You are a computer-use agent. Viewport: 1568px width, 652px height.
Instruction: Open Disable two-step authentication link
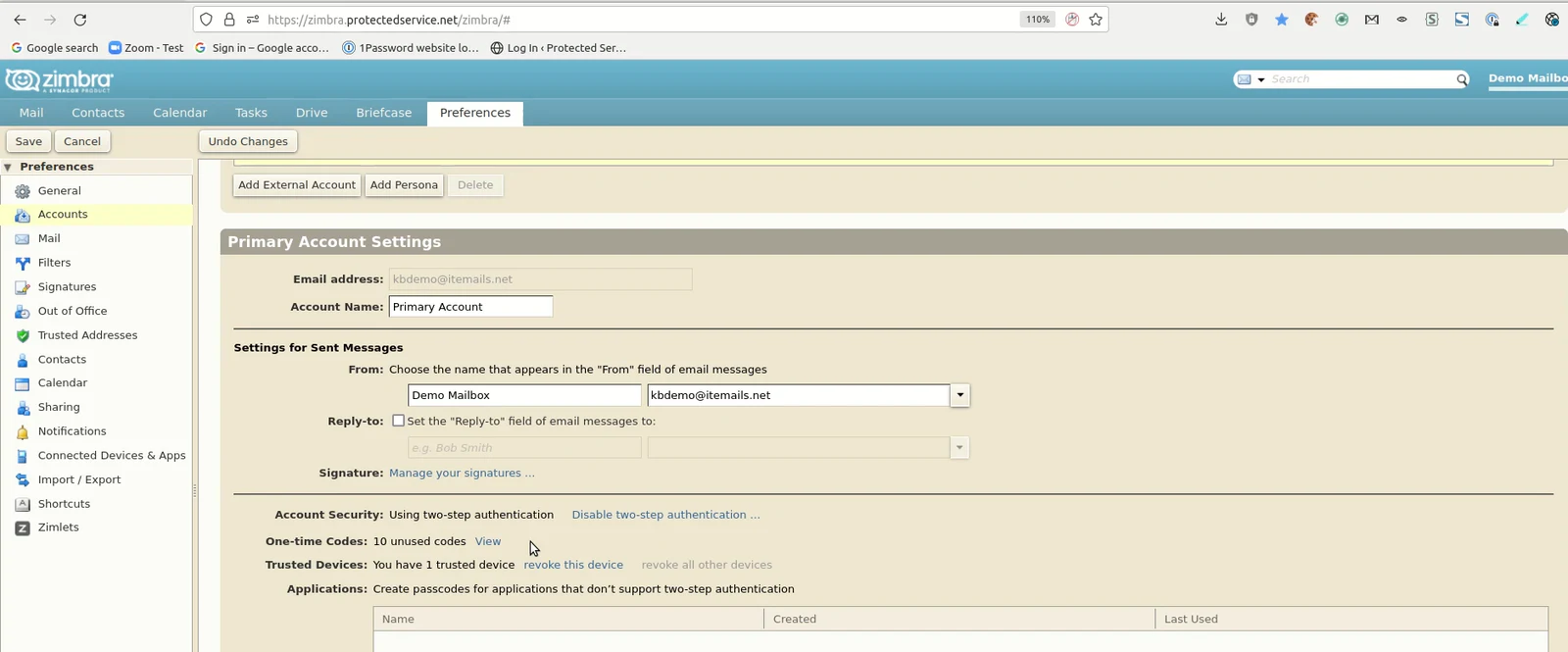pyautogui.click(x=665, y=515)
